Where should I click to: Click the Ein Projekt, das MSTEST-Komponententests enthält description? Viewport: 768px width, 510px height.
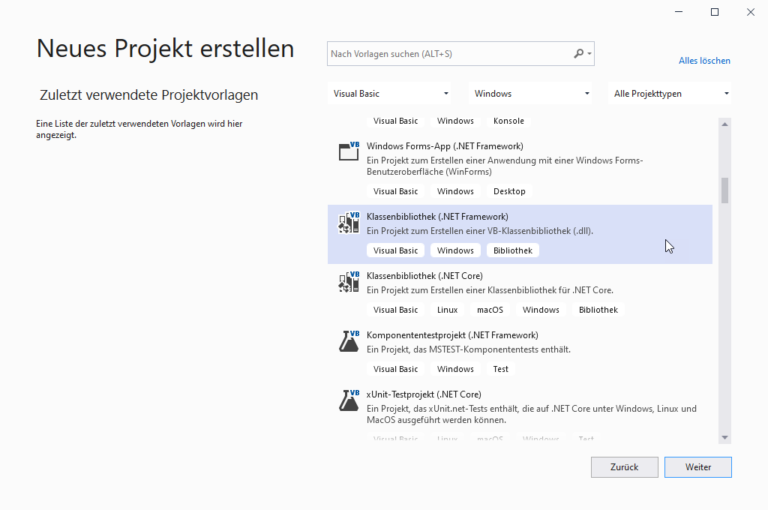coord(468,350)
